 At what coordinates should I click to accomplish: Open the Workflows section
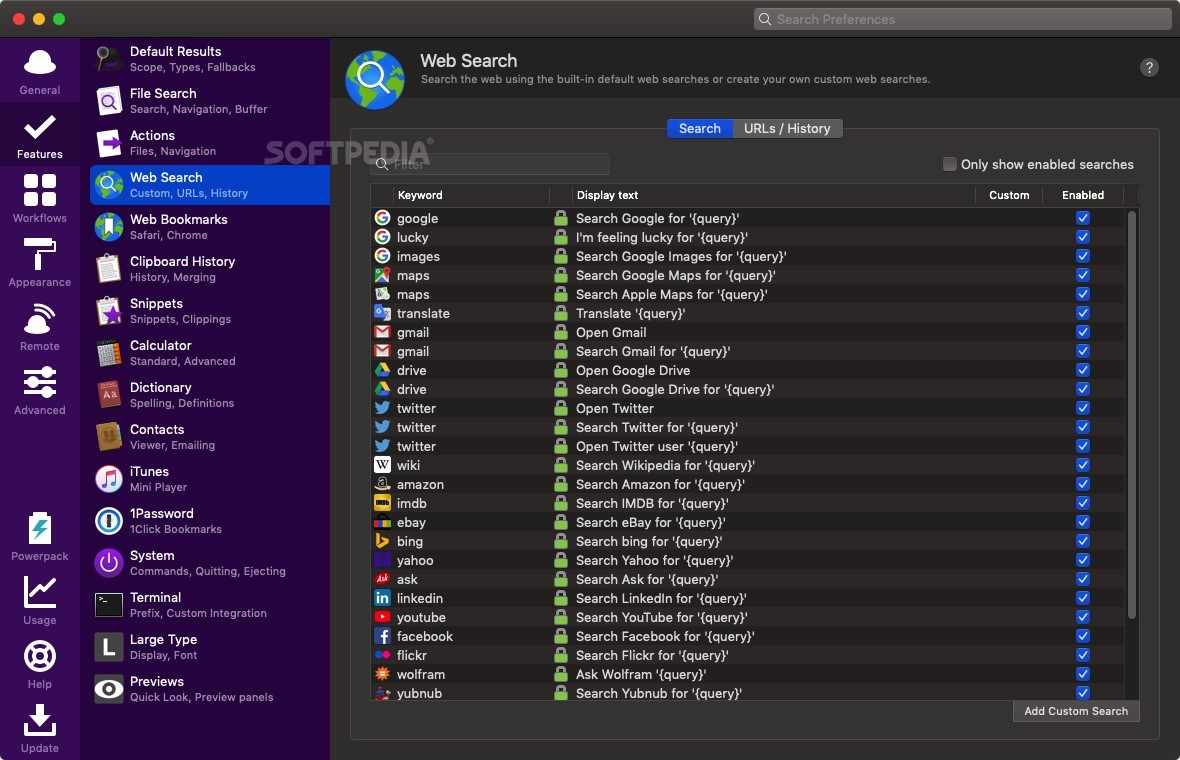39,199
